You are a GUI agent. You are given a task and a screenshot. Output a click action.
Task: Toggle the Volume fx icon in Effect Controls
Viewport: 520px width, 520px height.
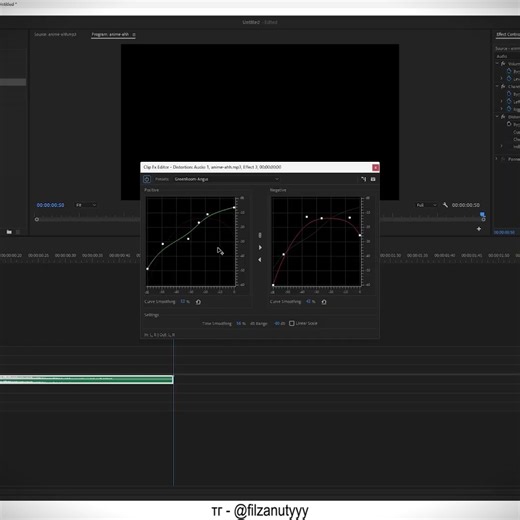tap(503, 63)
